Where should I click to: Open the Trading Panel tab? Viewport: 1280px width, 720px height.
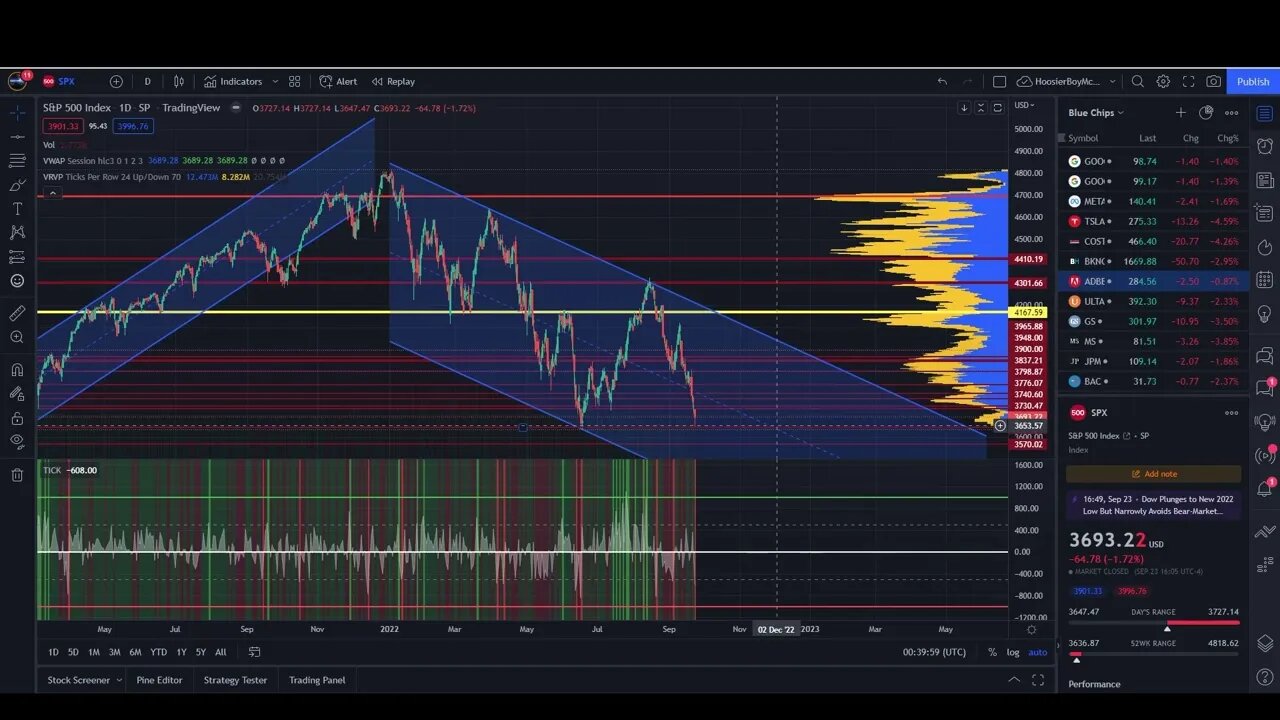[x=317, y=680]
